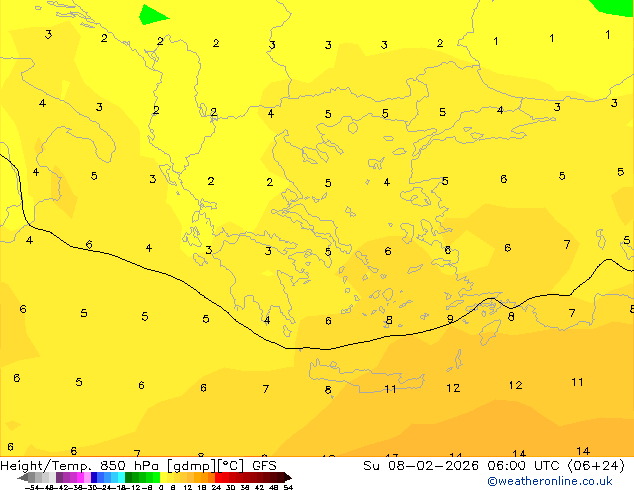Click the dark maroon right arrow end of the color scale
Viewport: 634px width, 490px height.
point(288,478)
